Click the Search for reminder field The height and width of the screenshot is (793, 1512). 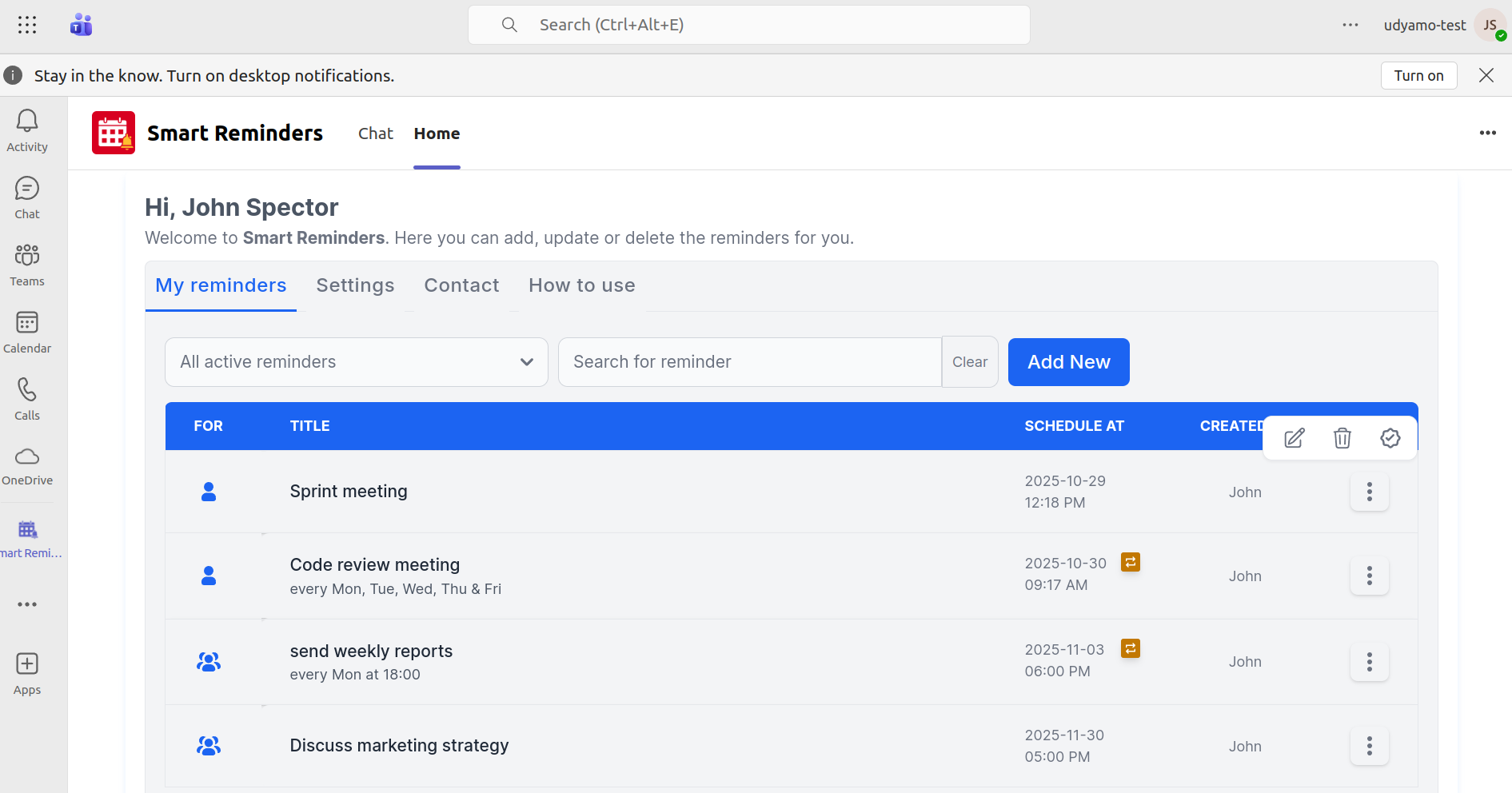(749, 362)
